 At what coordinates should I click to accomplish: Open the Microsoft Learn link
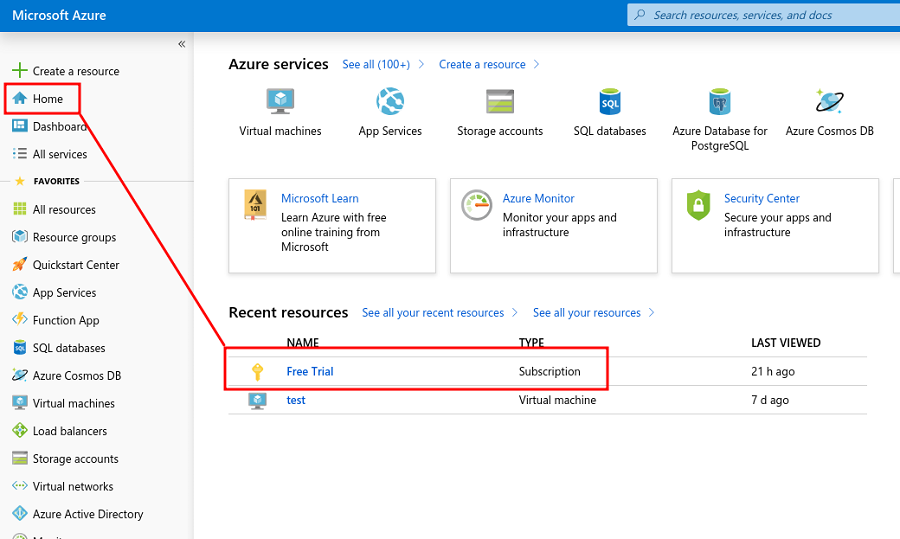(320, 198)
